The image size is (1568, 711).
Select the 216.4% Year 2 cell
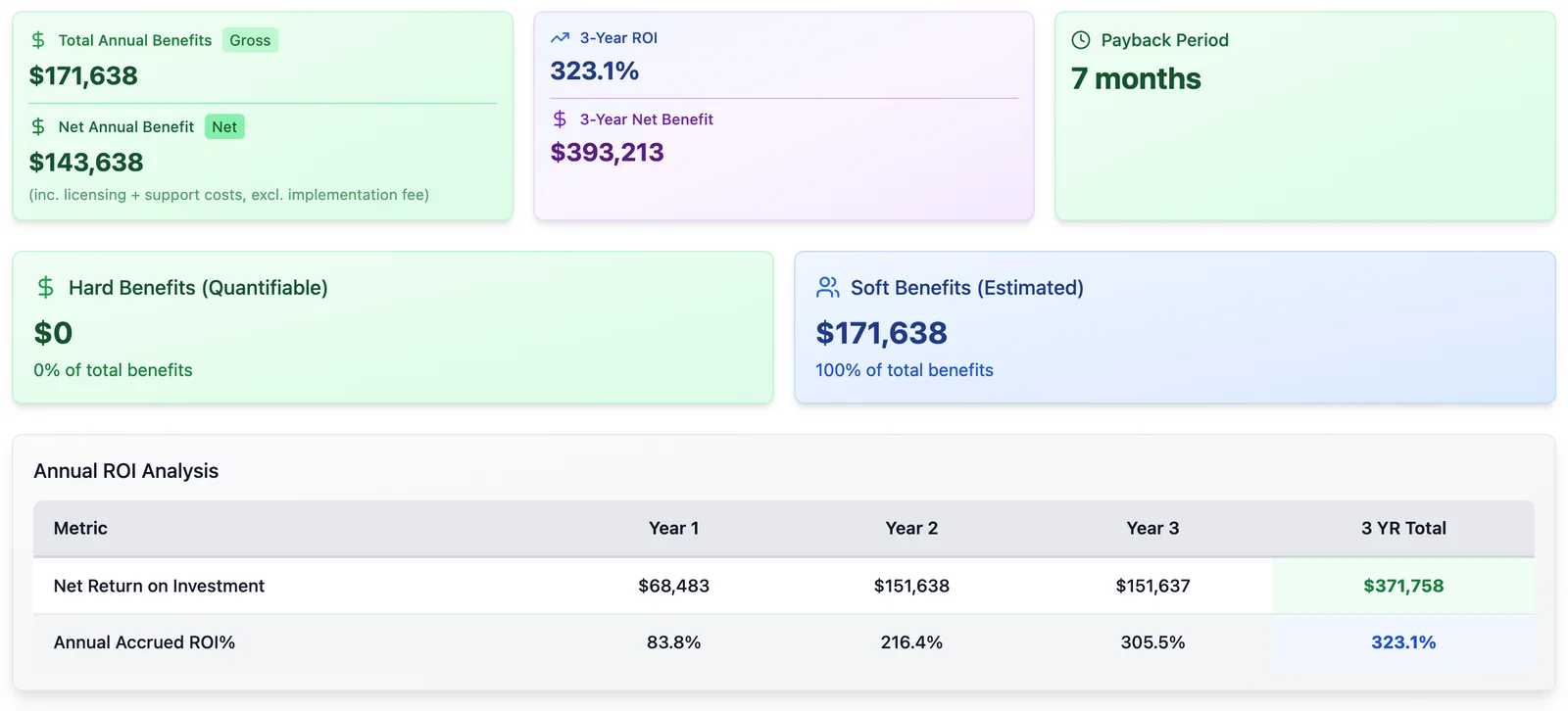pos(911,642)
